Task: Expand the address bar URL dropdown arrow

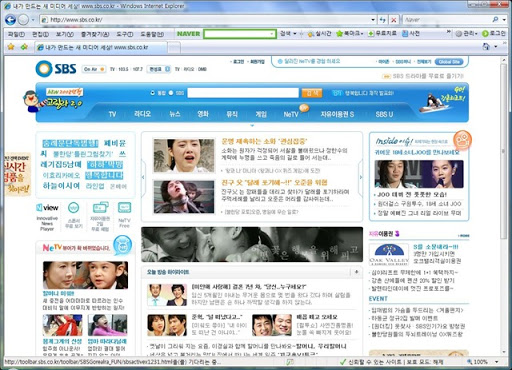Action: [373, 20]
